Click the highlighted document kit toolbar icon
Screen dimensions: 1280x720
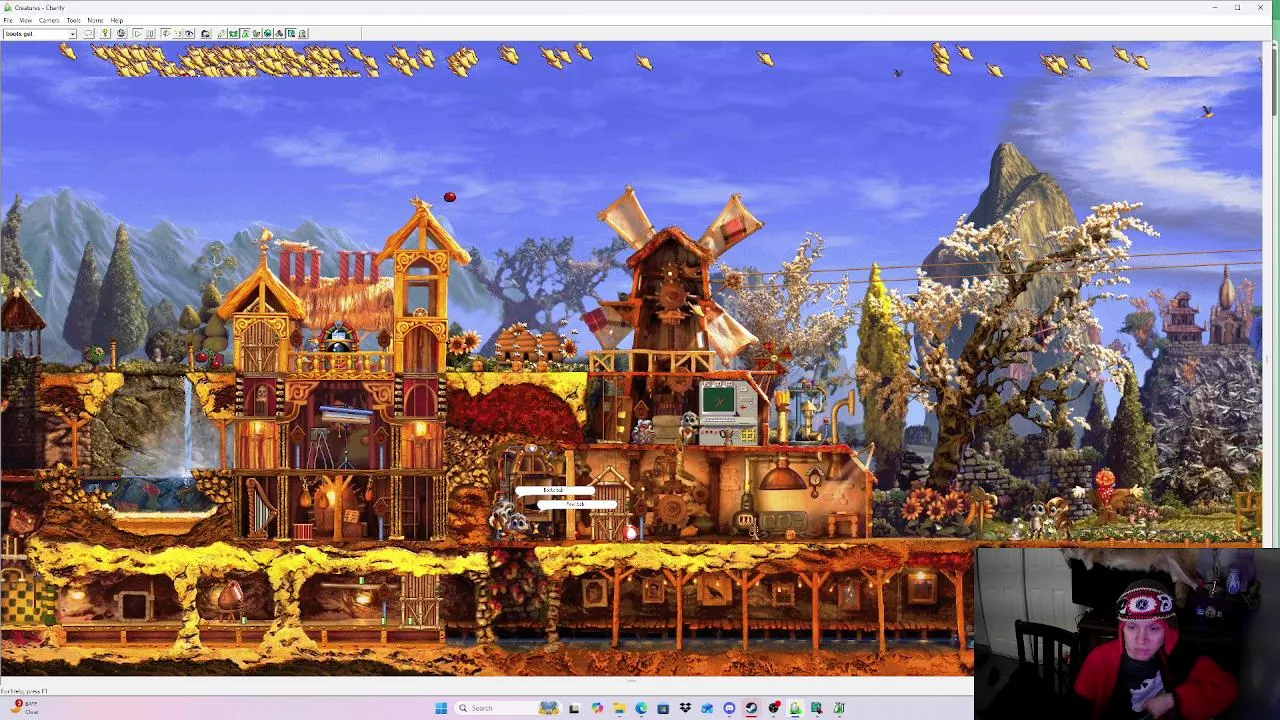click(x=291, y=34)
